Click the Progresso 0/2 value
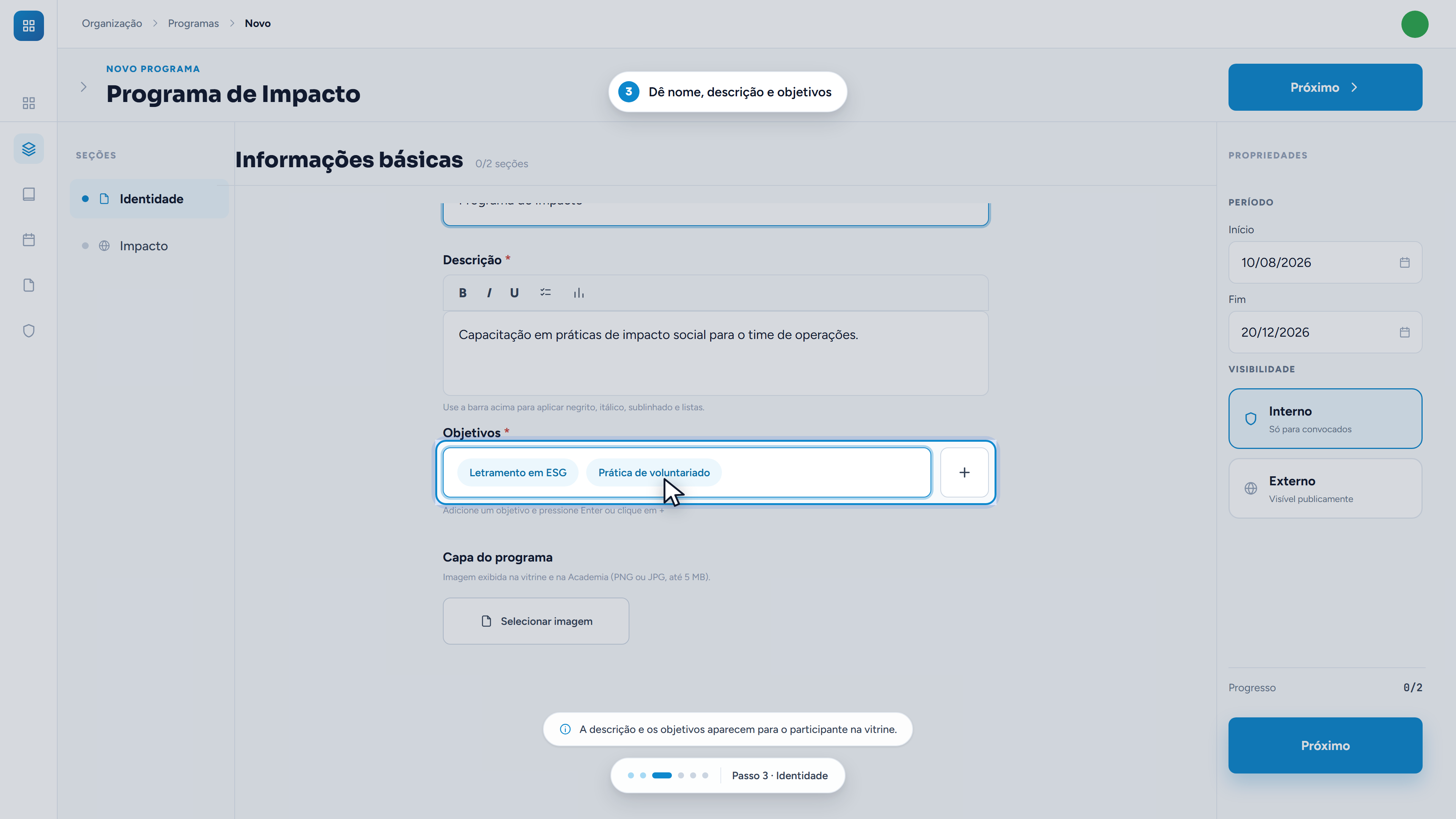 click(x=1412, y=687)
